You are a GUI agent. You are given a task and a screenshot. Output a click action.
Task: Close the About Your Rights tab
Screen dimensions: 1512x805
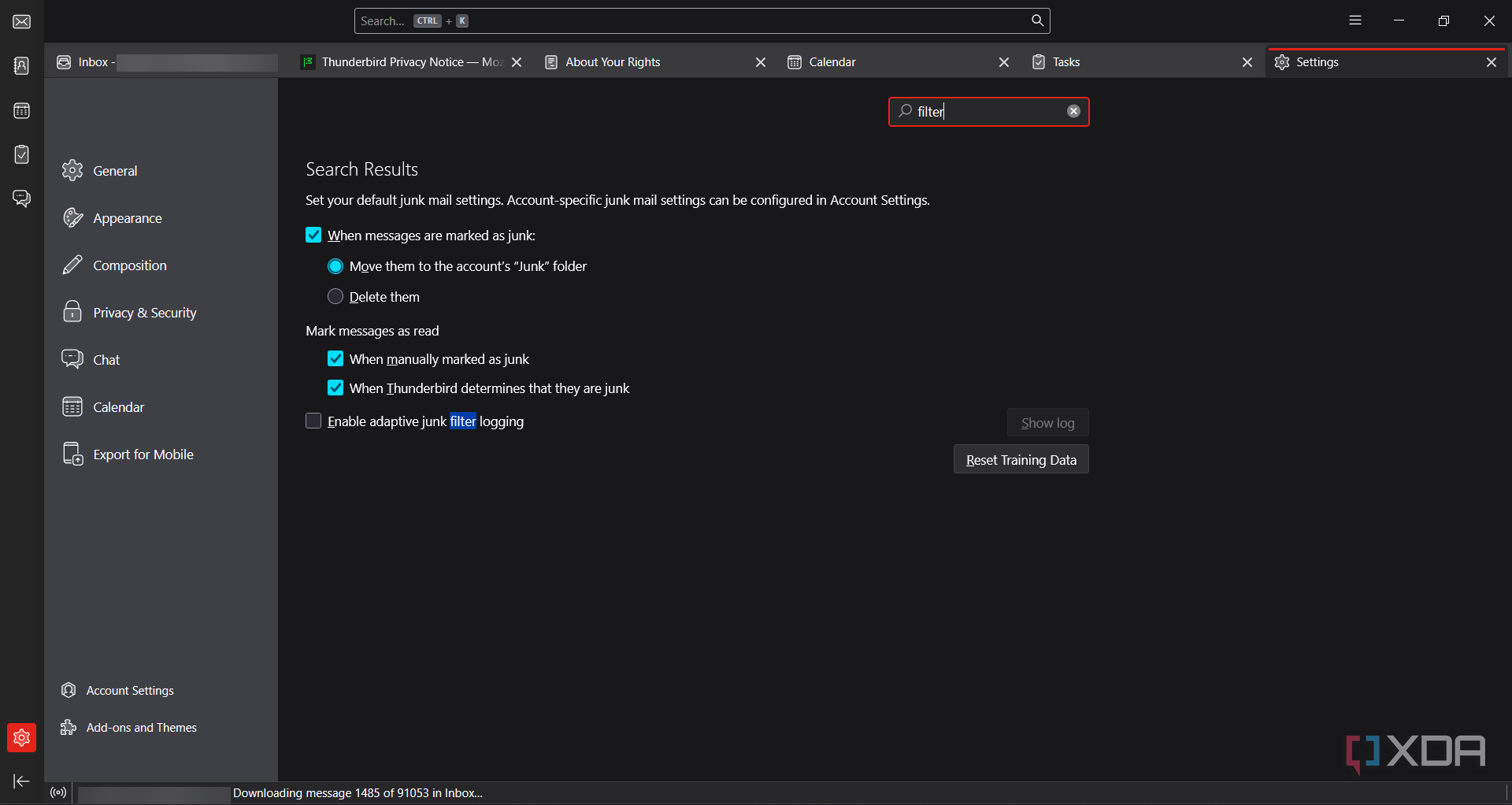click(761, 62)
